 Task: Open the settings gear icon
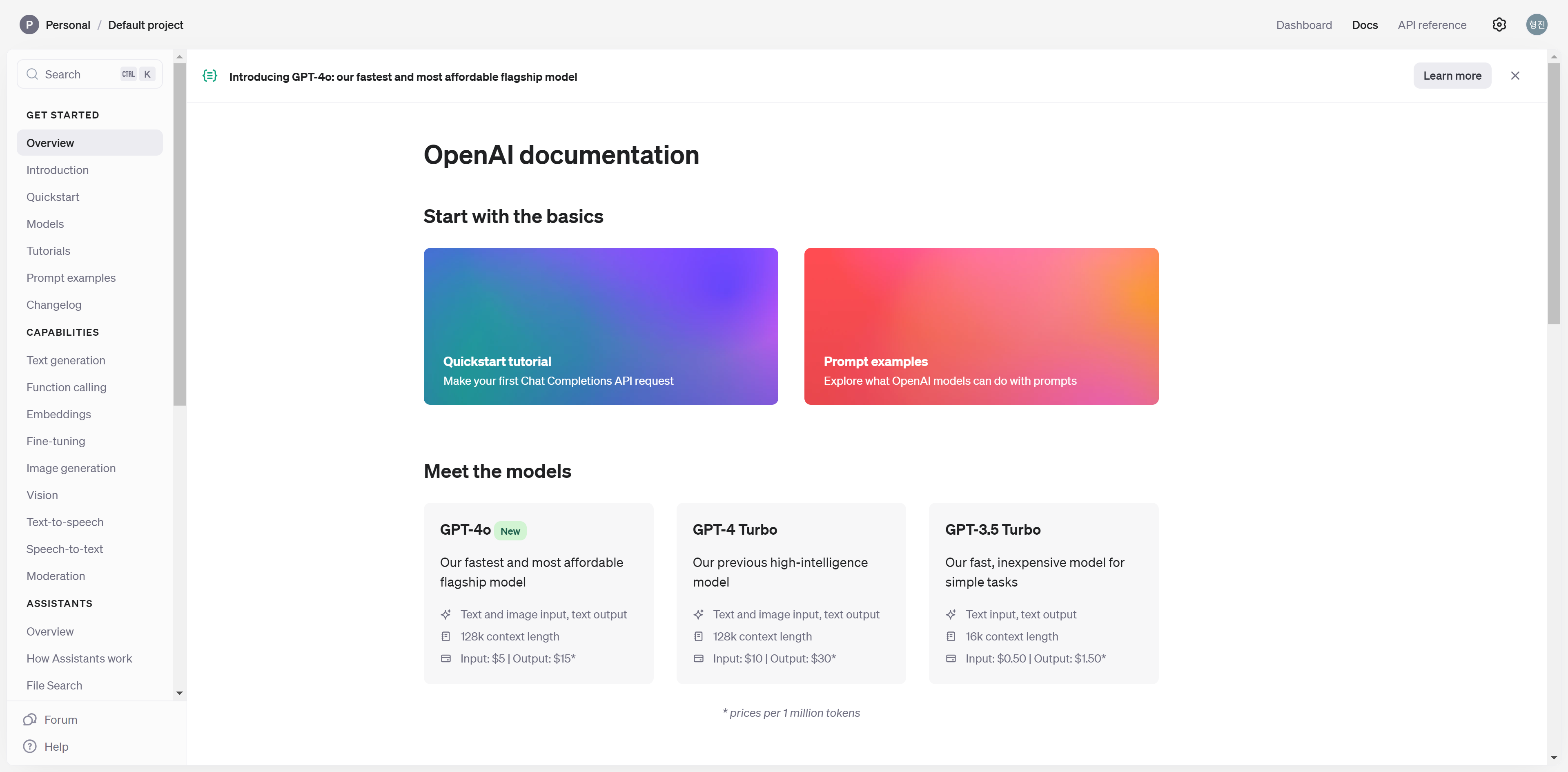pos(1499,25)
